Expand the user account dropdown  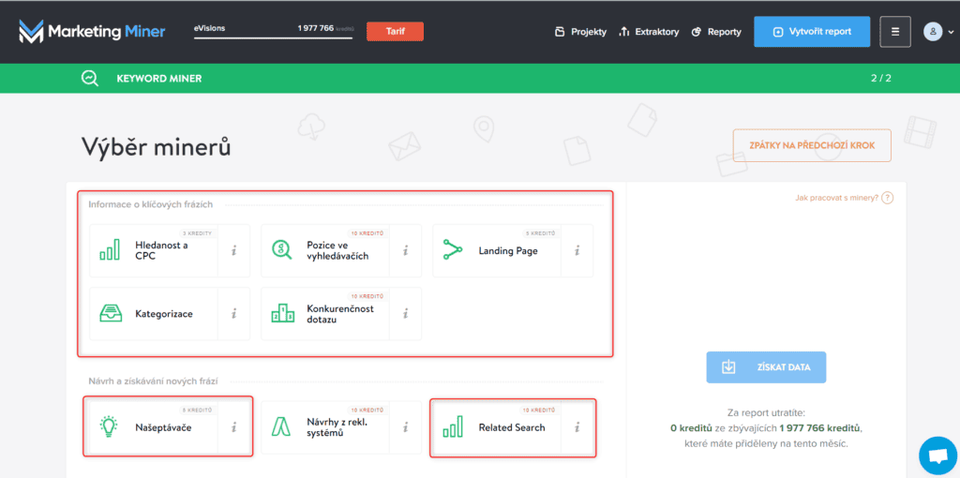click(937, 32)
